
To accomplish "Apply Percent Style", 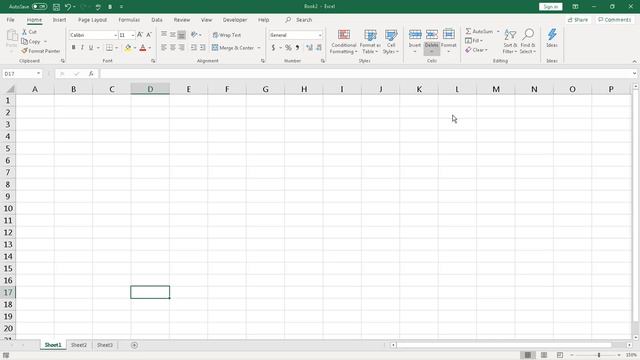I will tap(288, 48).
